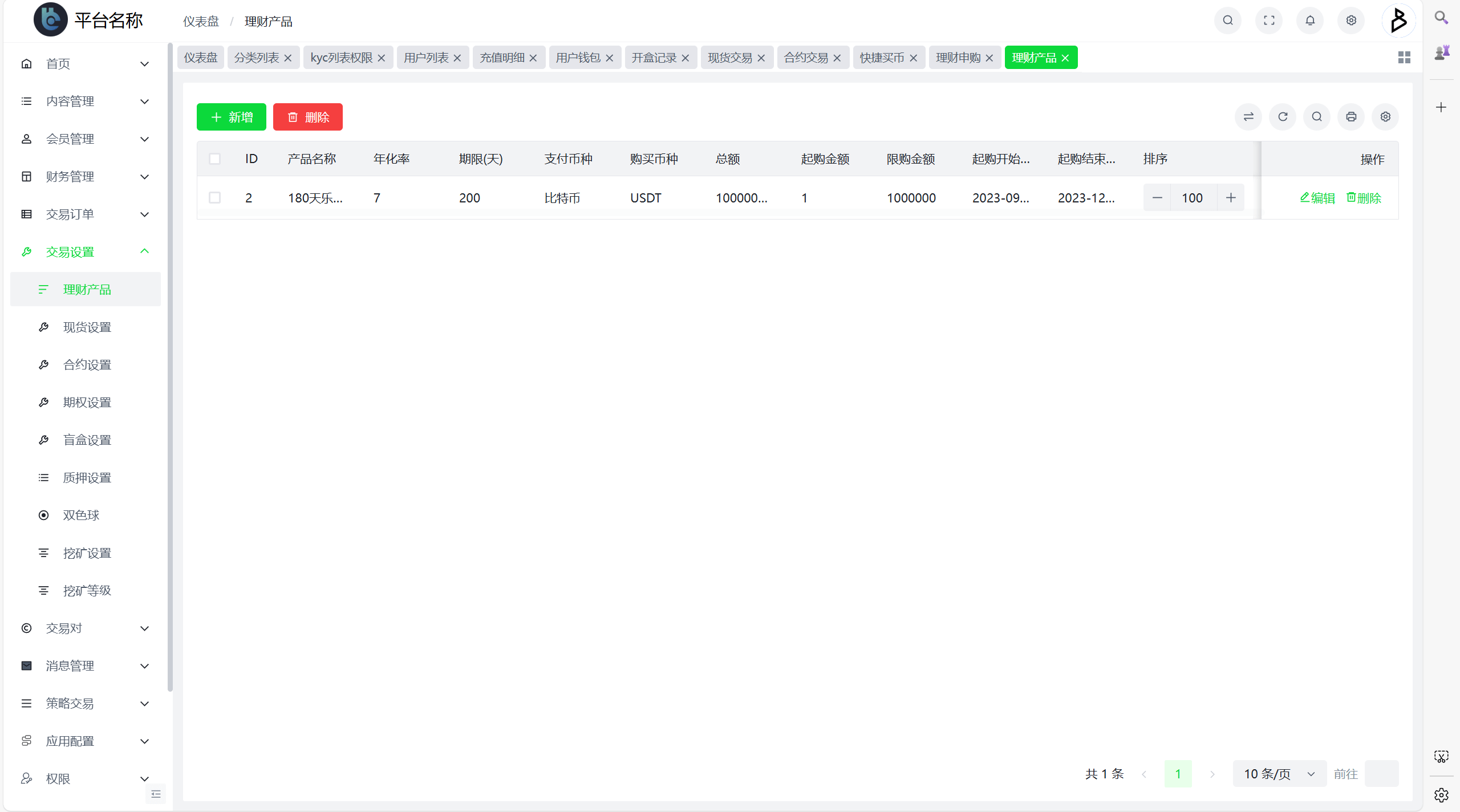The width and height of the screenshot is (1460, 812).
Task: Check the select-all checkbox in table header
Action: (215, 159)
